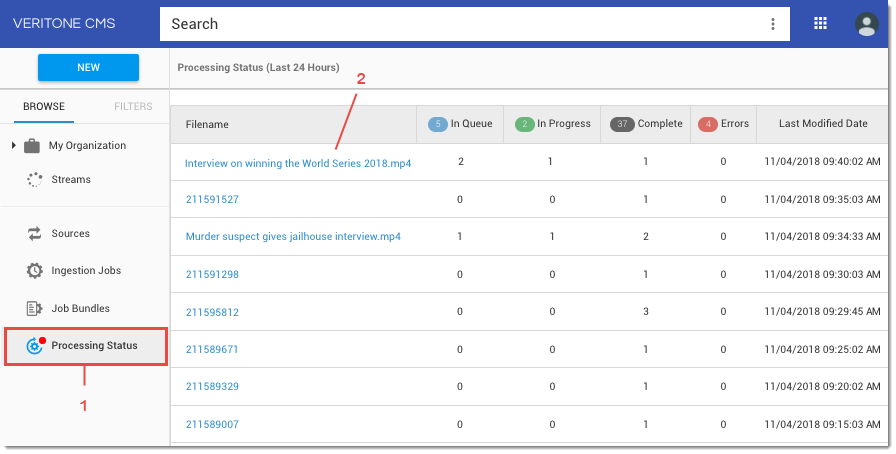
Task: Click the In Queue column header
Action: (460, 124)
